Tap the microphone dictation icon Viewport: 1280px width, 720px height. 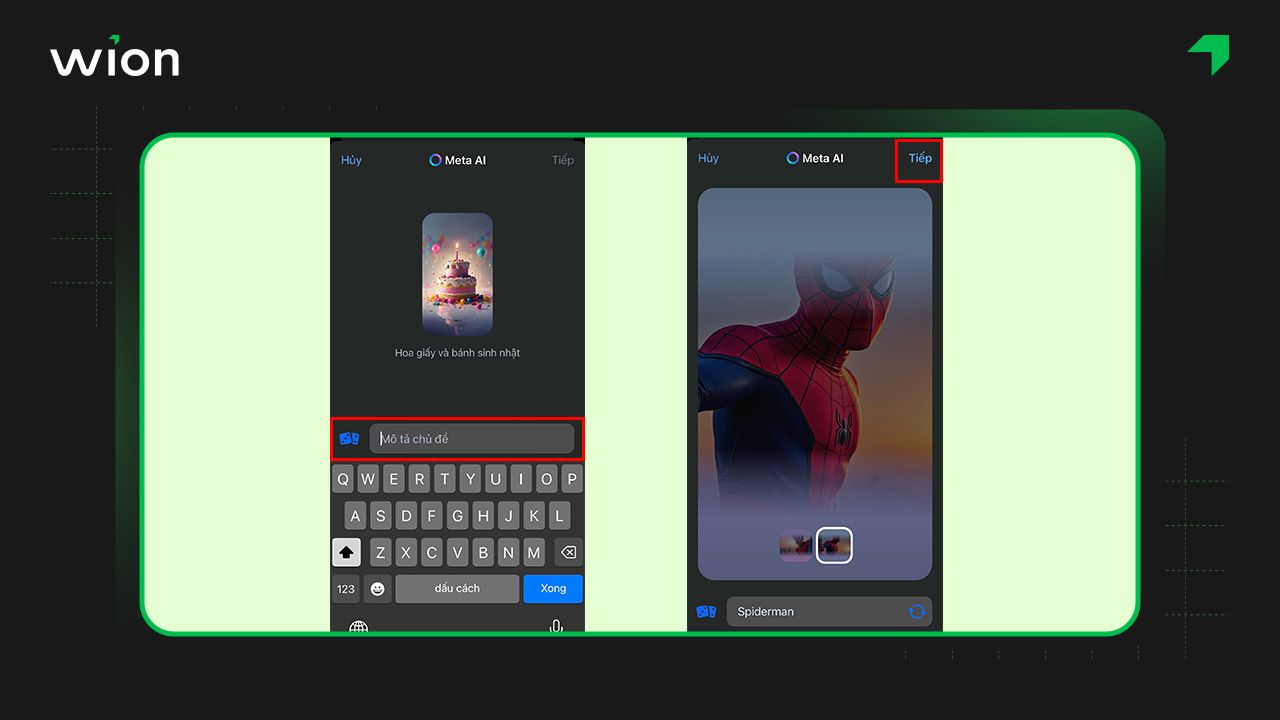[556, 626]
